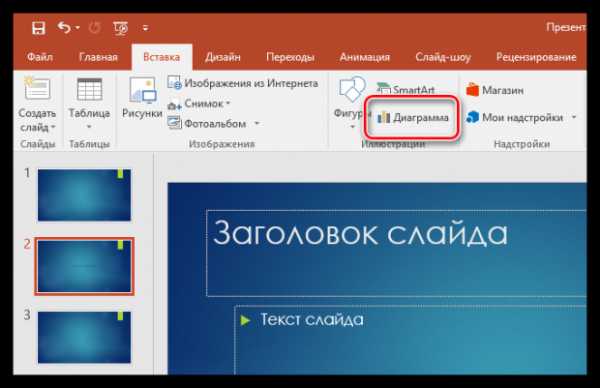Open the Фигуры shapes gallery
This screenshot has height=388, width=600.
[x=351, y=101]
